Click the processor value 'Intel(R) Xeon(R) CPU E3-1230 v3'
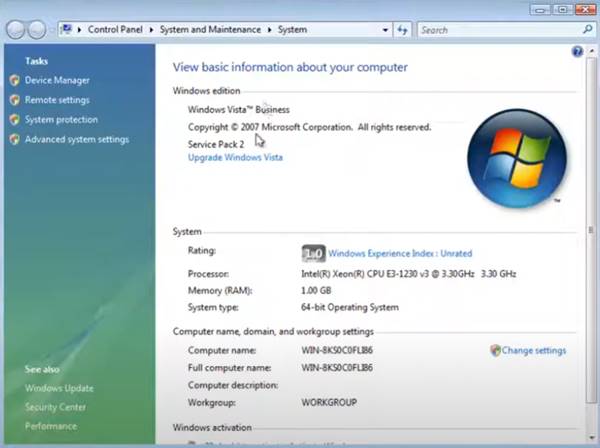This screenshot has height=448, width=600. click(409, 274)
